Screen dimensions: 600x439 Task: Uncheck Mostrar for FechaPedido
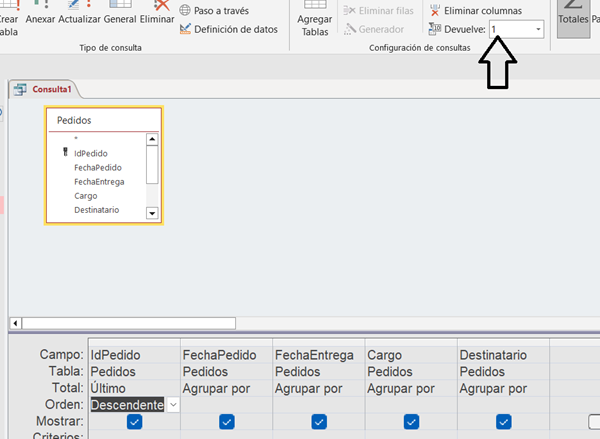pos(227,422)
